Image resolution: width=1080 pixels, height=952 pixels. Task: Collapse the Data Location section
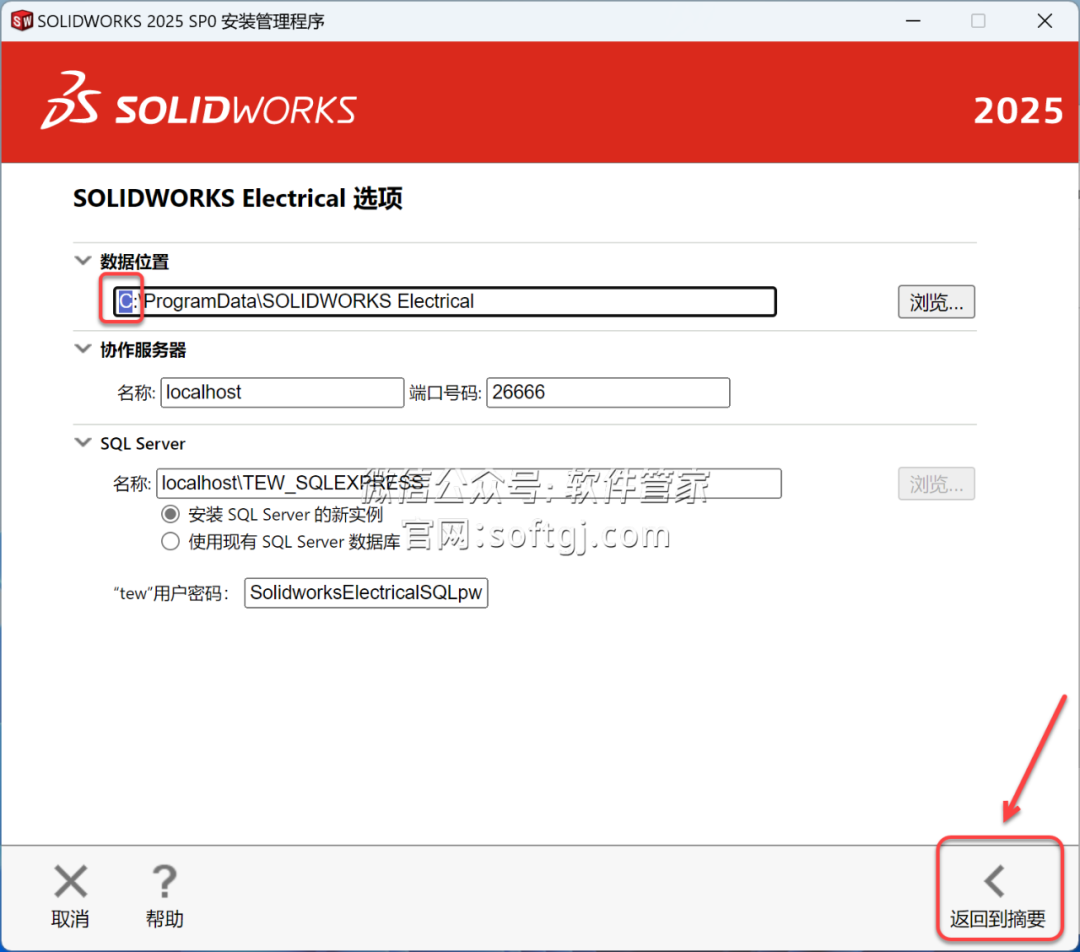[83, 260]
